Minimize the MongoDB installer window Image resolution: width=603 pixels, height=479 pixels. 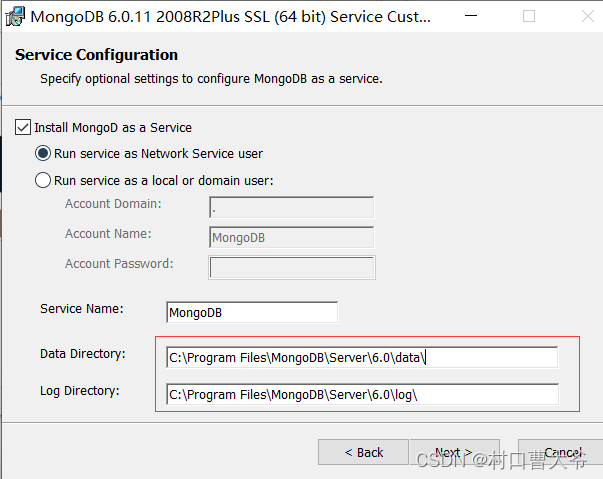coord(471,16)
